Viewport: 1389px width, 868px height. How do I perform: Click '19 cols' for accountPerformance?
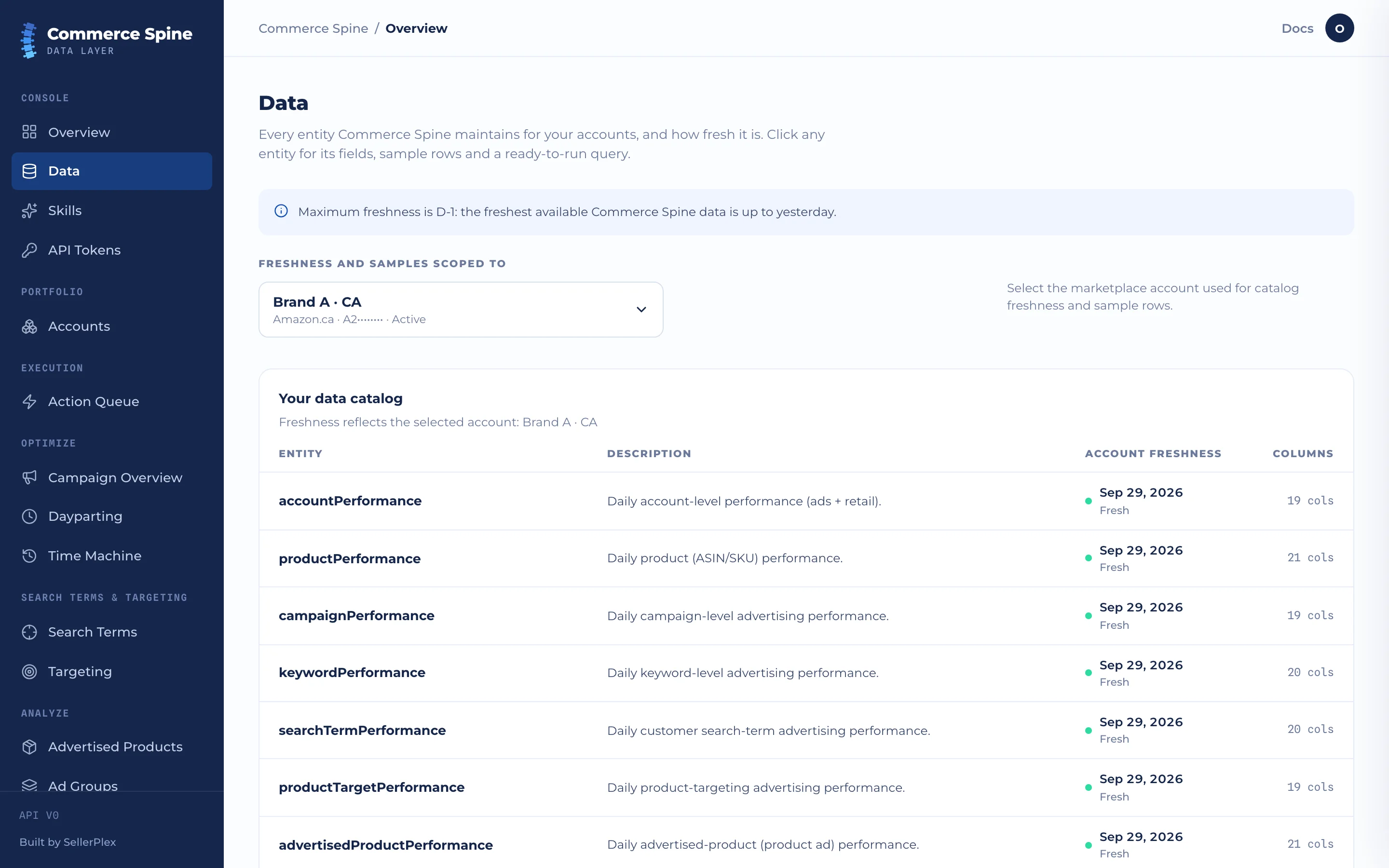1310,501
